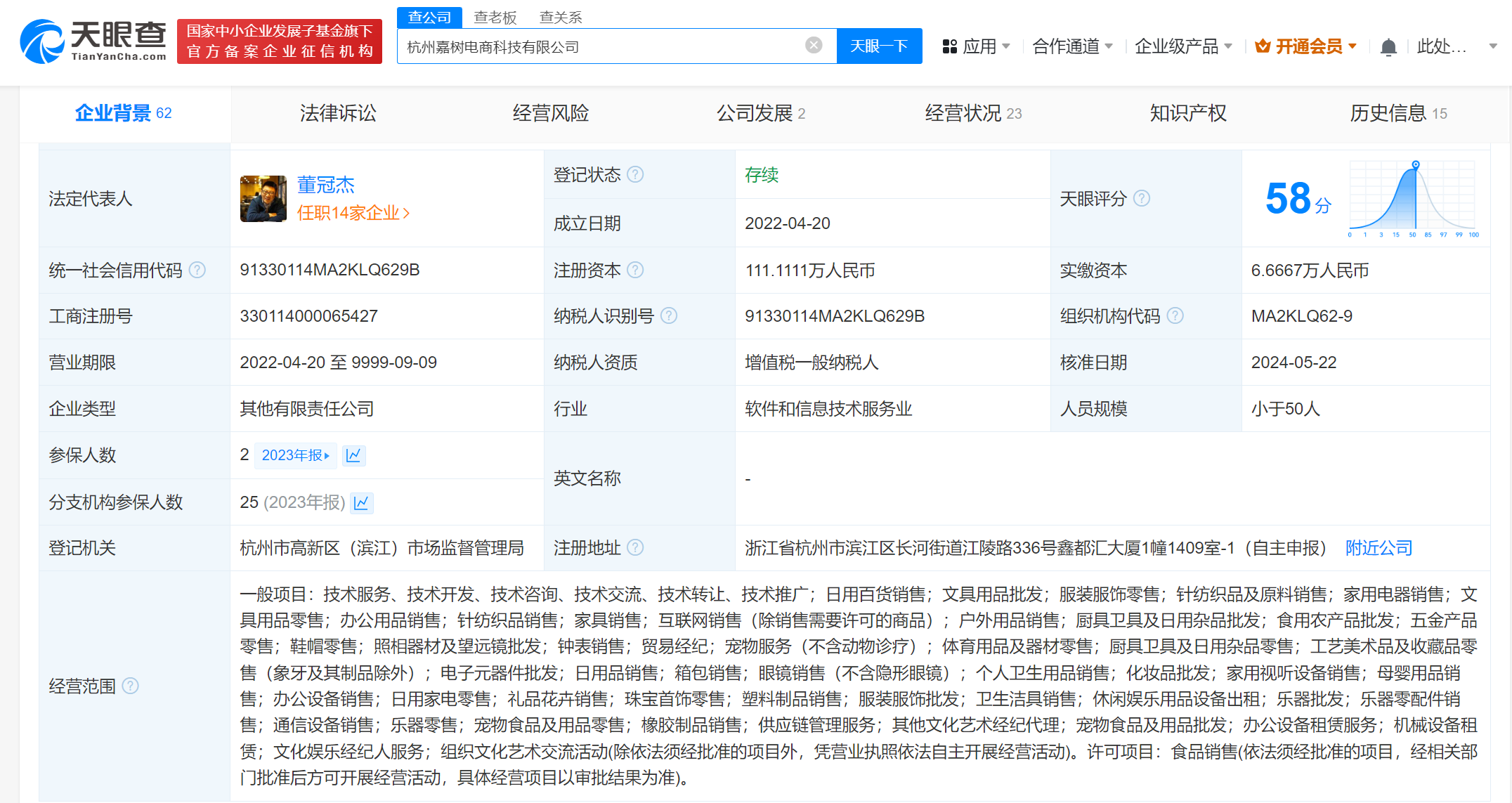Image resolution: width=1512 pixels, height=803 pixels.
Task: Click the Tianyancha logo icon
Action: [42, 41]
